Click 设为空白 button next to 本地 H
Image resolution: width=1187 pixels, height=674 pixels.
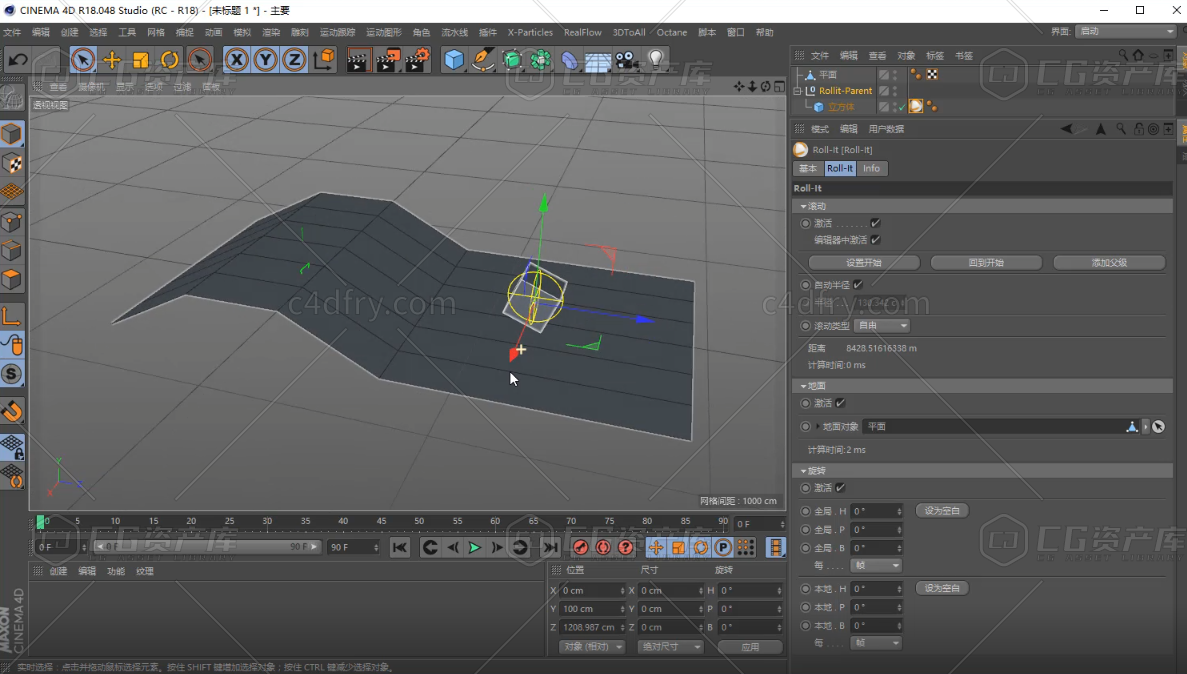click(x=942, y=588)
